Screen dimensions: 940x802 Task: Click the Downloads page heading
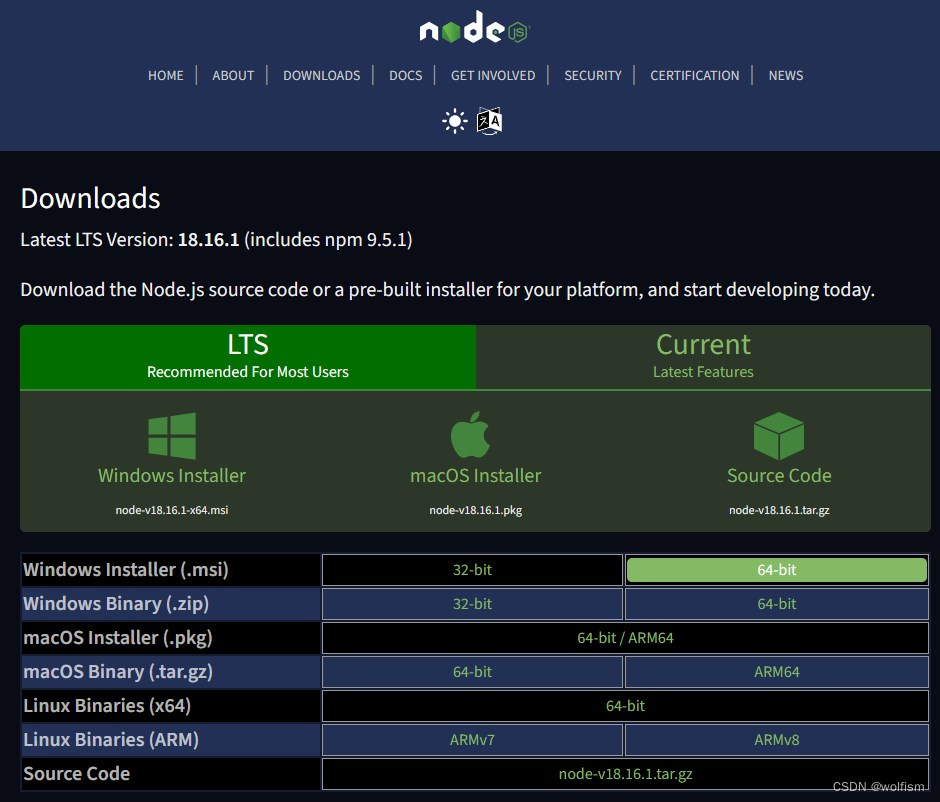91,198
